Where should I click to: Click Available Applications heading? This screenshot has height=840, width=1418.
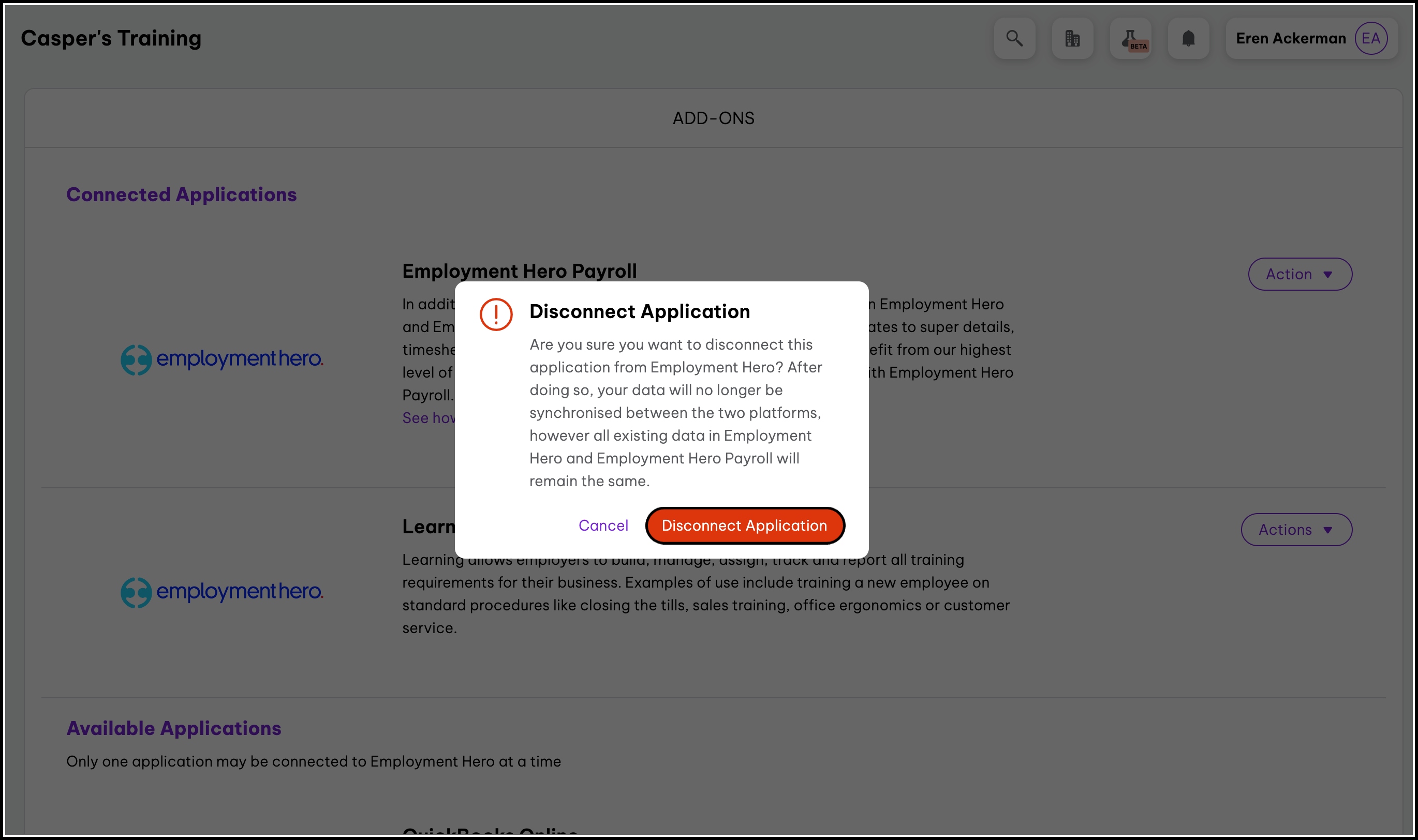tap(173, 728)
